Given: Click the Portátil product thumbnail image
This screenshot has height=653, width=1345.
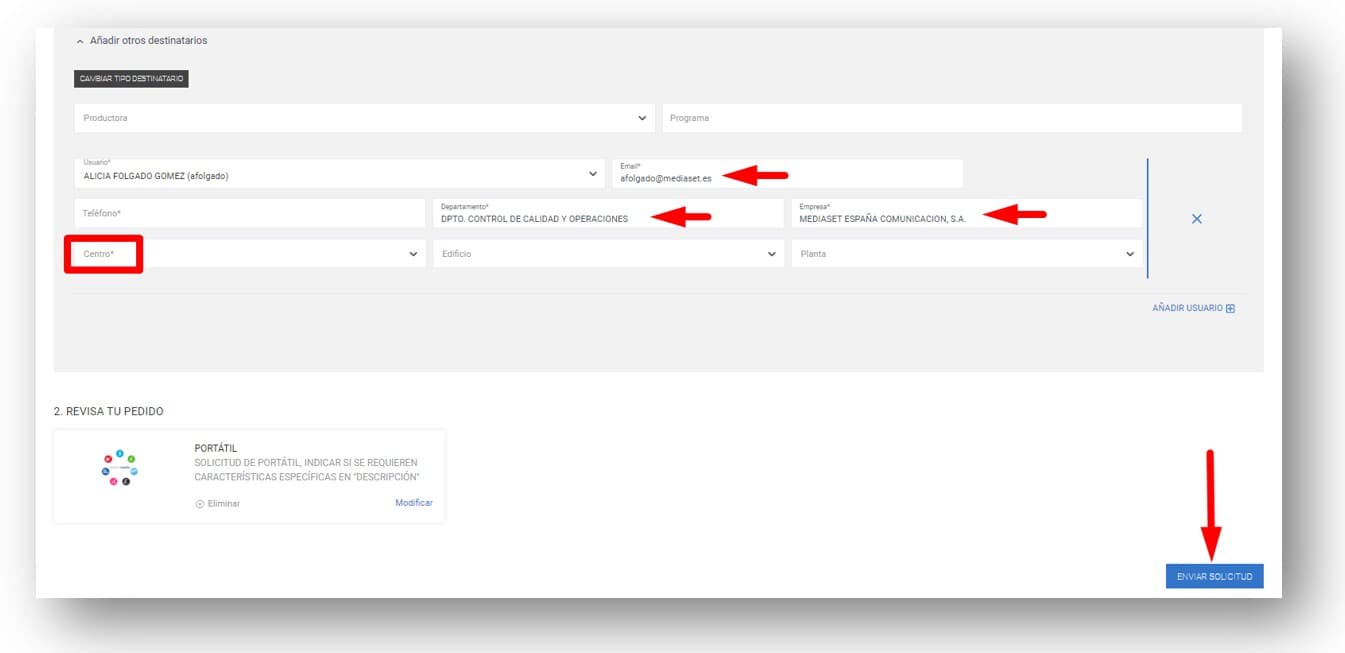Looking at the screenshot, I should 120,469.
